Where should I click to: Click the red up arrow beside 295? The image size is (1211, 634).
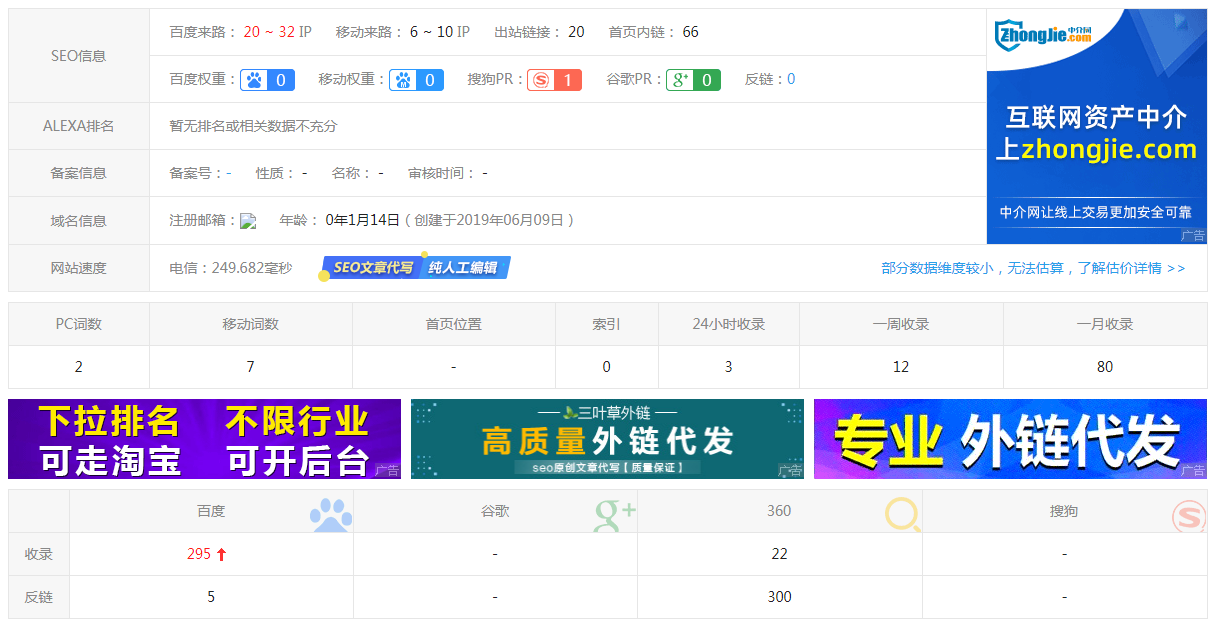pyautogui.click(x=222, y=554)
